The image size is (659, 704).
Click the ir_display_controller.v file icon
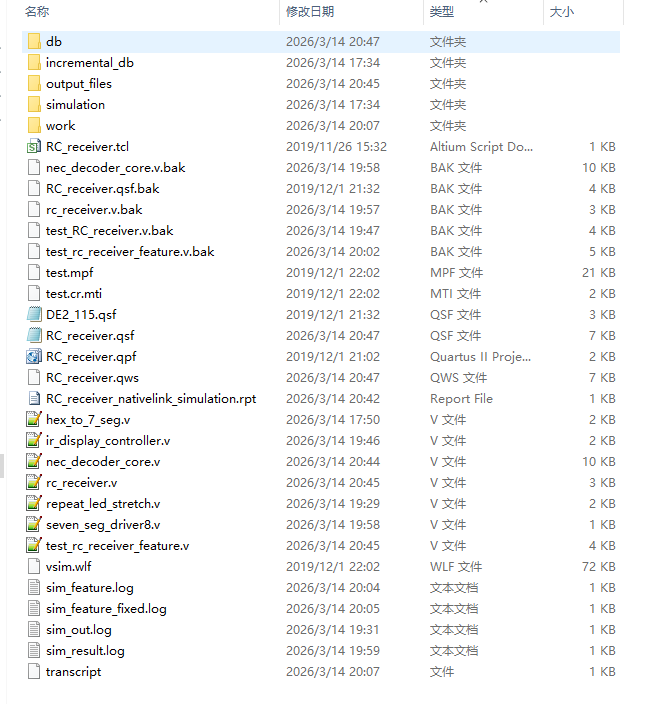point(34,440)
